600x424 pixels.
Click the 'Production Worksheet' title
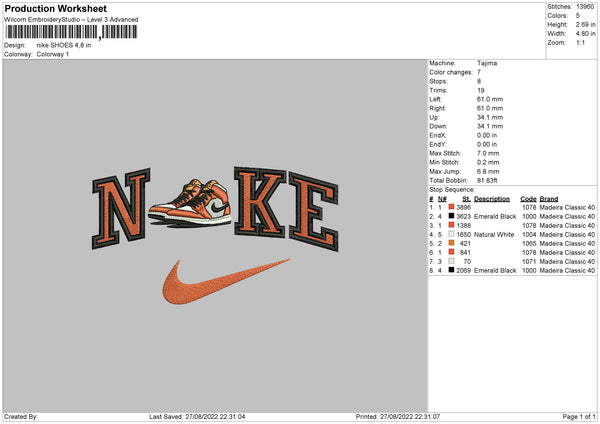pyautogui.click(x=55, y=8)
